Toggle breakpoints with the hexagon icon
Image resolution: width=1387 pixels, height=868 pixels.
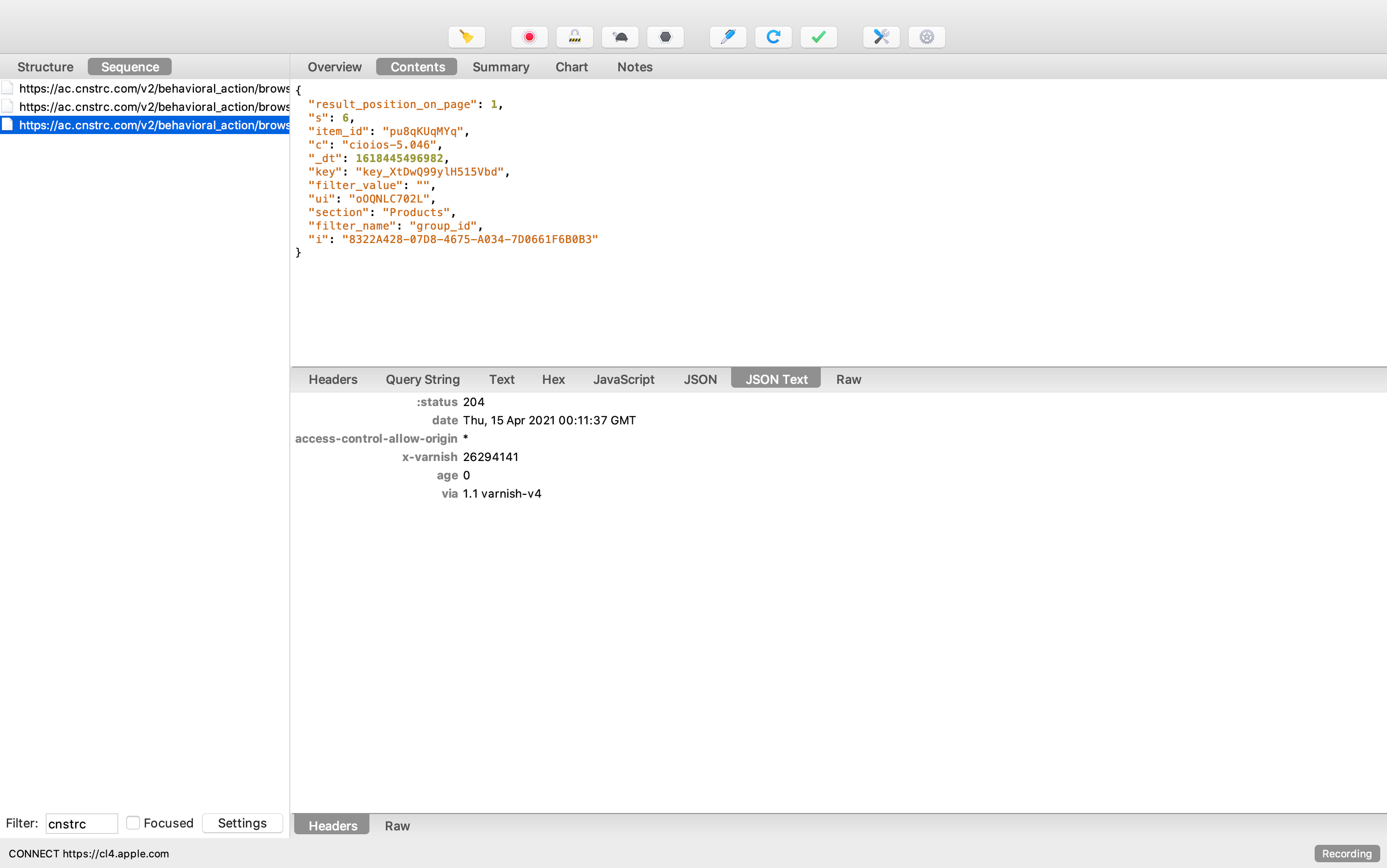[665, 37]
